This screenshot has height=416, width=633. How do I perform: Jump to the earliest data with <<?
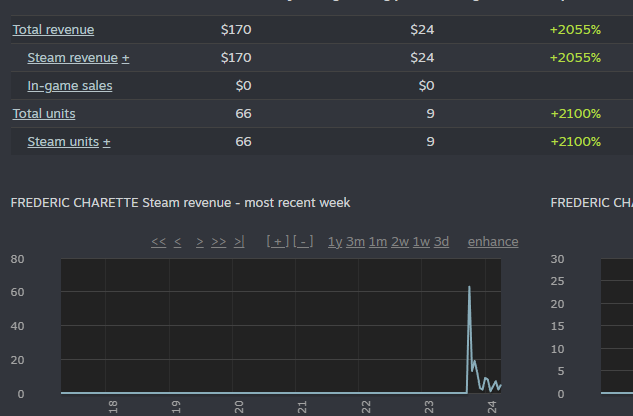(158, 242)
